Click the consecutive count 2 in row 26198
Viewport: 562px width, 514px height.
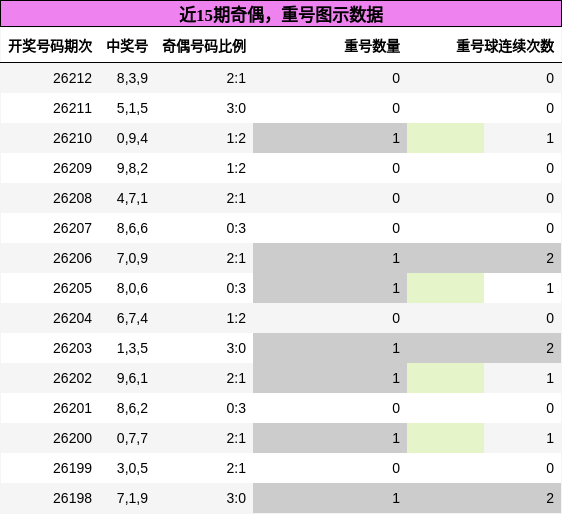coord(550,498)
